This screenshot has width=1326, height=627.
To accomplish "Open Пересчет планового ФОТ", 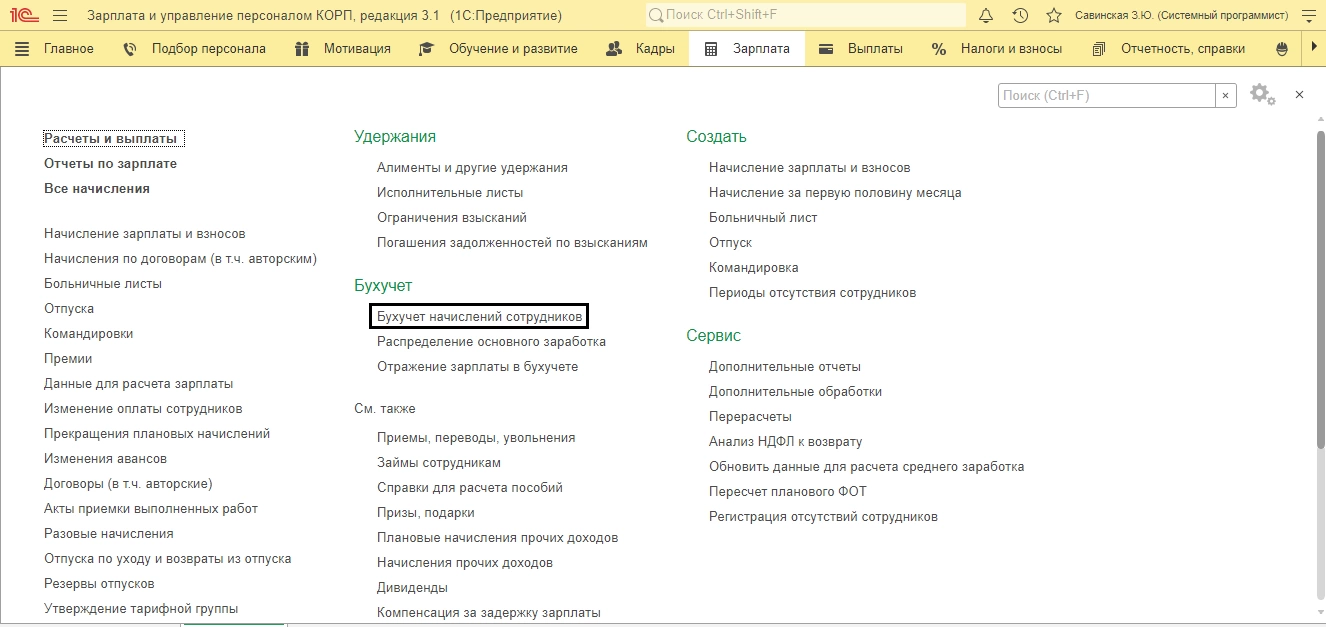I will pos(788,492).
